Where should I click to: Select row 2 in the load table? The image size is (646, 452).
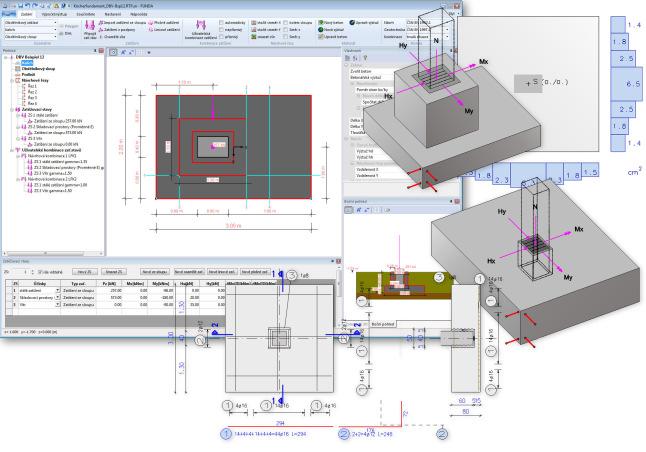(115, 297)
